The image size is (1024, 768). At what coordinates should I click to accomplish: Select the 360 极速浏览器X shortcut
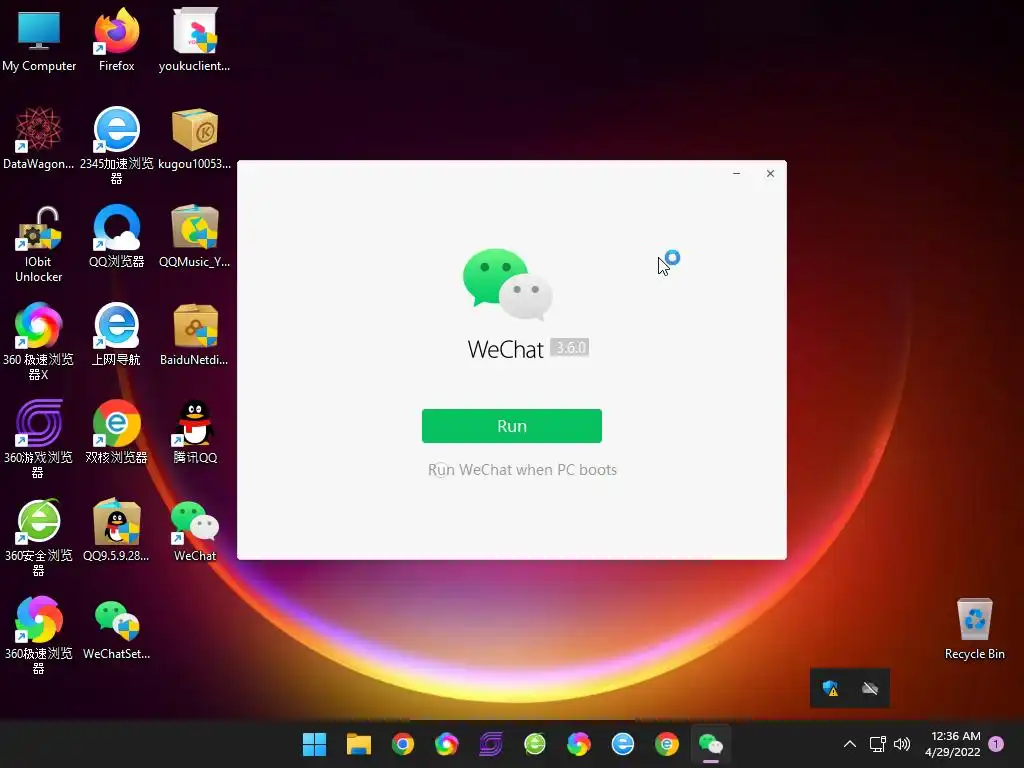(x=39, y=342)
